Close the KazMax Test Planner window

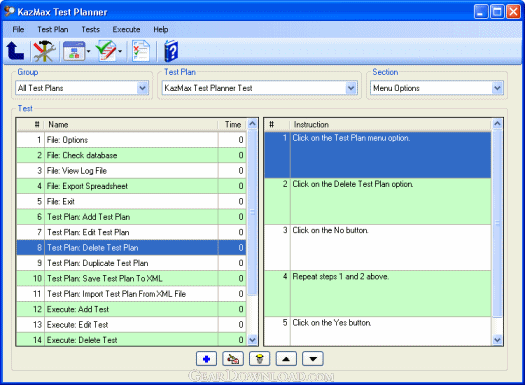coord(513,12)
